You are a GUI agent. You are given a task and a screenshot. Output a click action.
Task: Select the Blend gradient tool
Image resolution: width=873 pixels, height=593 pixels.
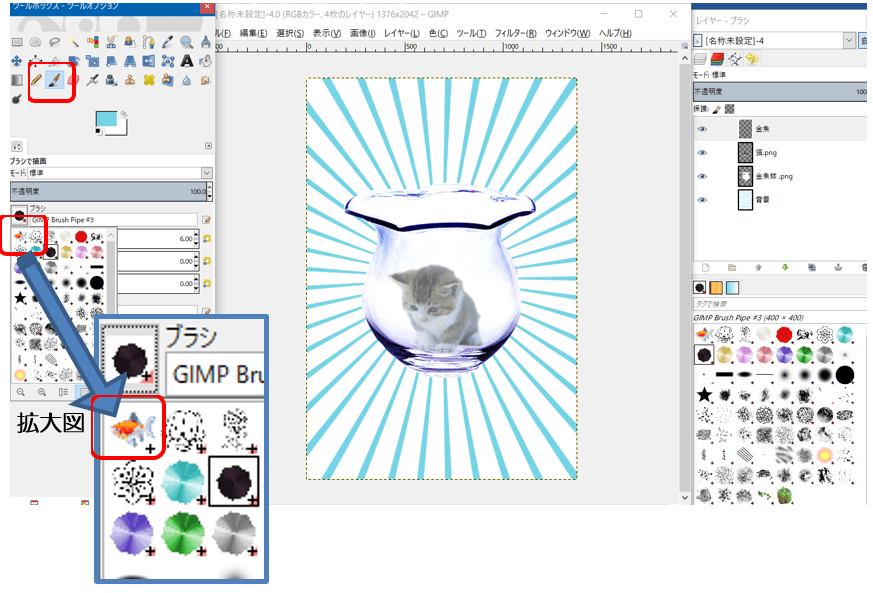click(x=17, y=80)
